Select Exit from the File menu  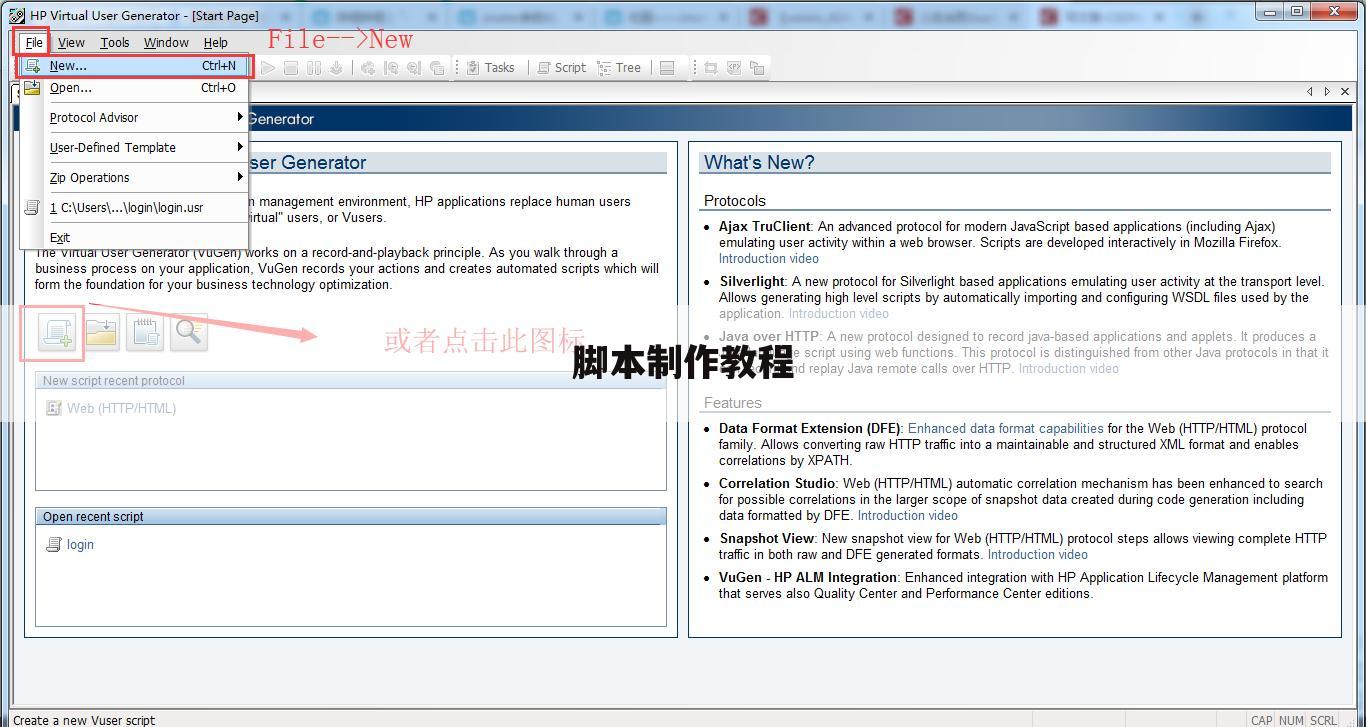[60, 237]
